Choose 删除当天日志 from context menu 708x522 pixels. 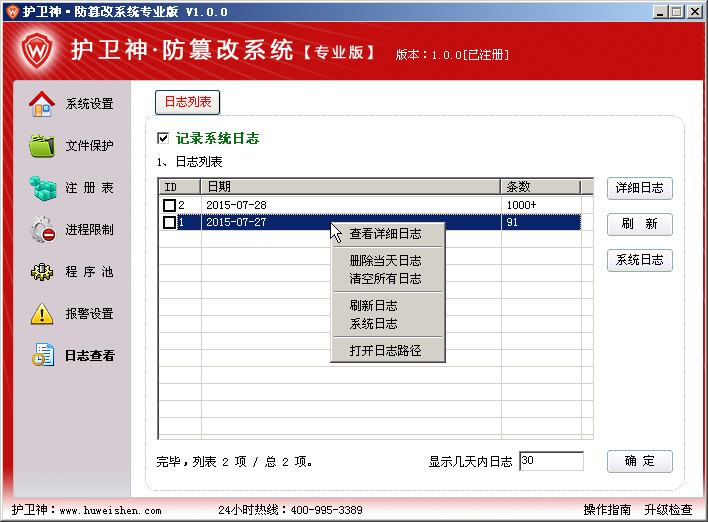pyautogui.click(x=385, y=261)
